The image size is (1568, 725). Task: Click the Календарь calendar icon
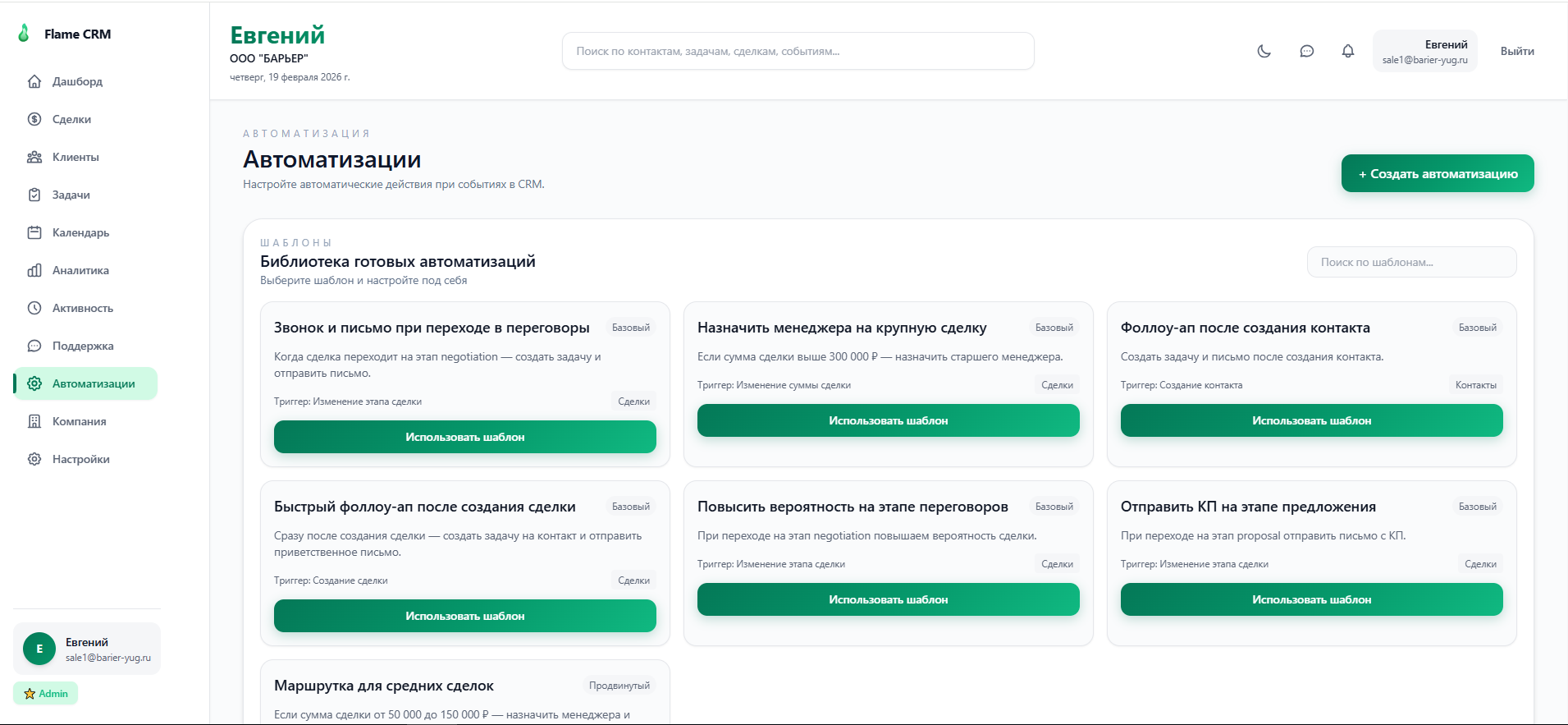pos(34,232)
